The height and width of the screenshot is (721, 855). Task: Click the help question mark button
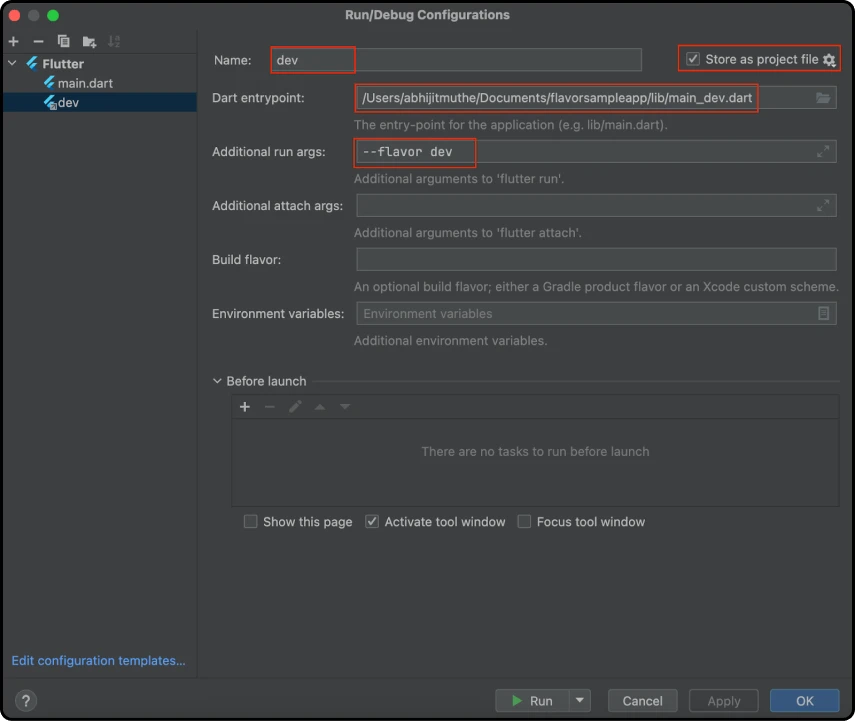(x=27, y=701)
